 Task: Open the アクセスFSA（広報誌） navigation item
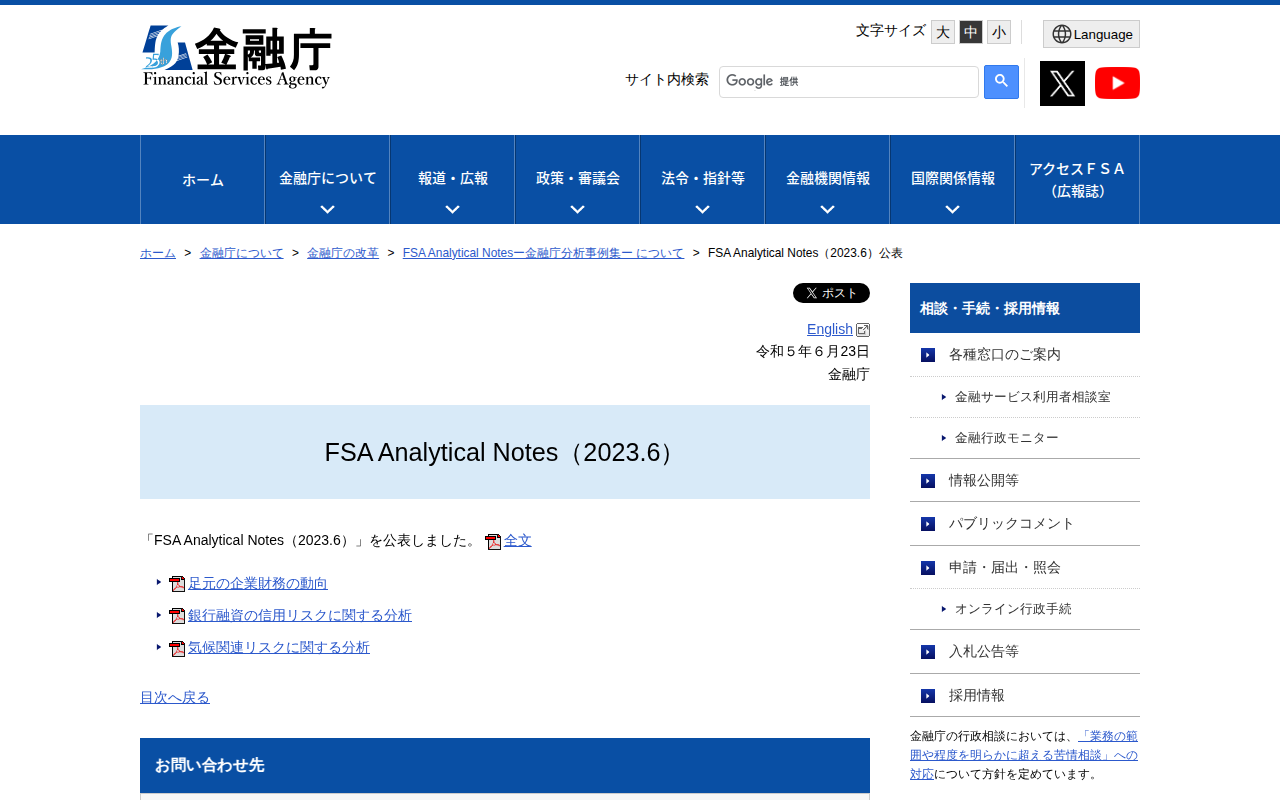[1077, 180]
